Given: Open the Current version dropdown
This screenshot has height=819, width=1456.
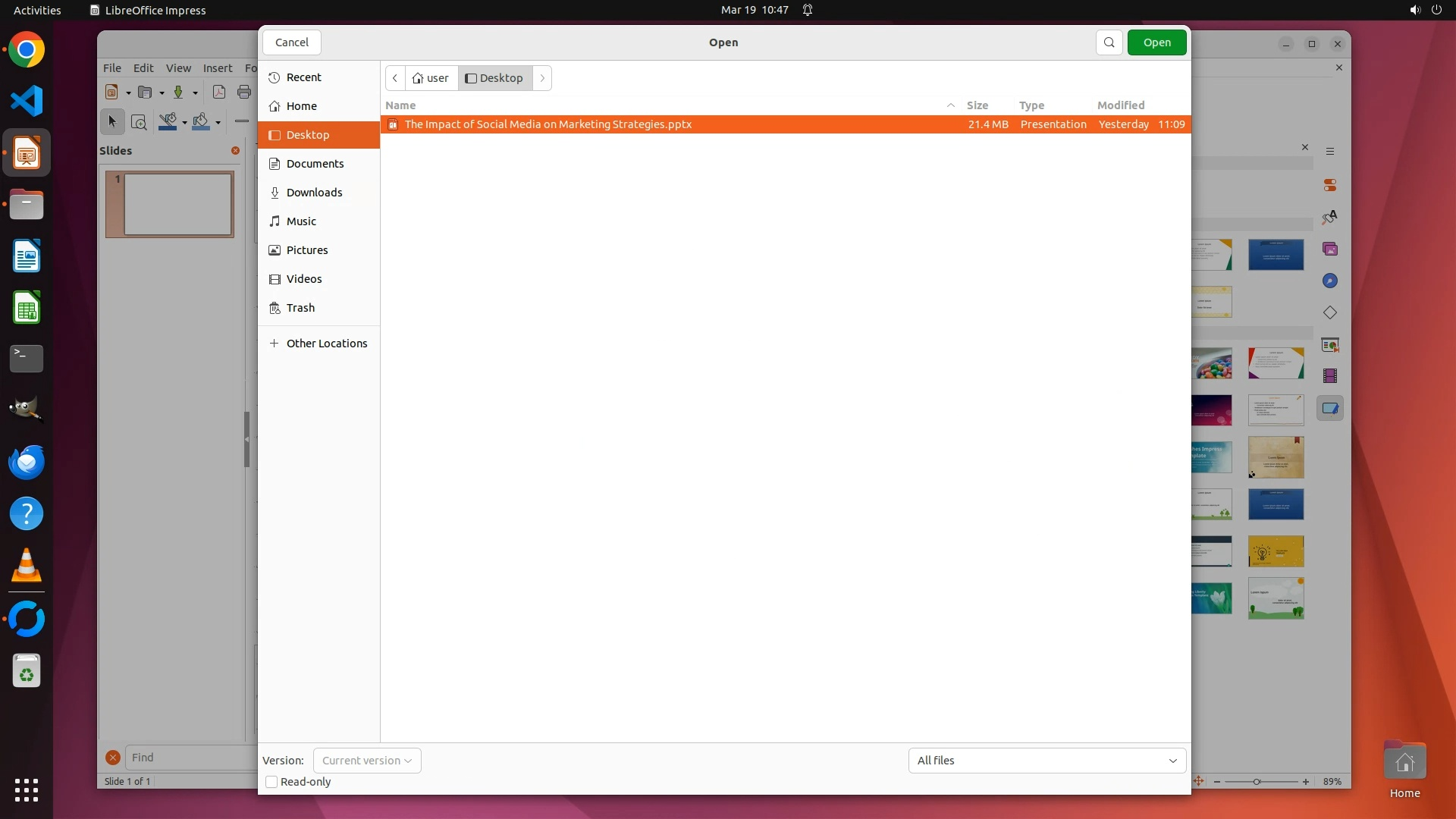Looking at the screenshot, I should (x=367, y=761).
